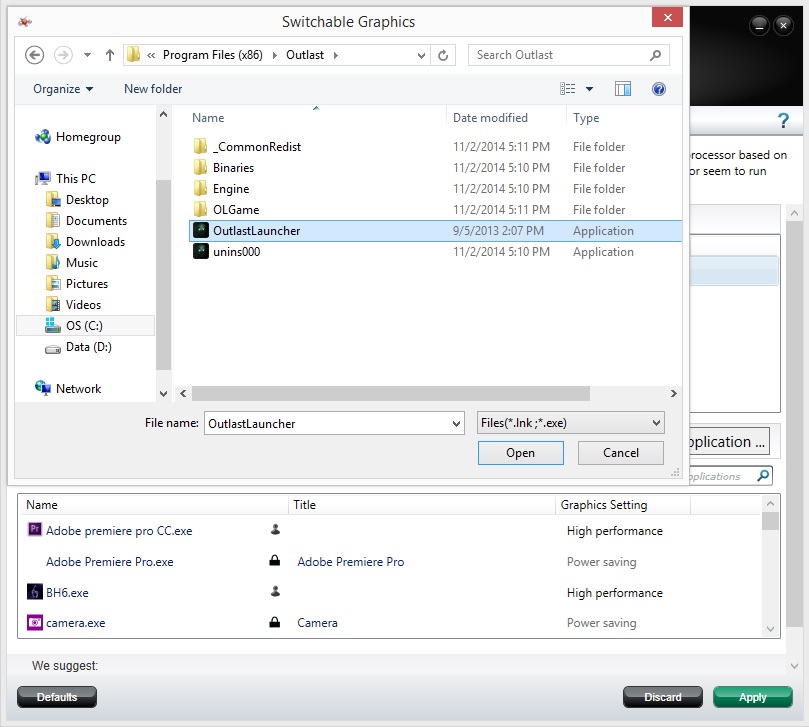Screen dimensions: 809x727
Task: Click lock icon beside Adobe Premiere Pro.exe
Action: [x=274, y=561]
